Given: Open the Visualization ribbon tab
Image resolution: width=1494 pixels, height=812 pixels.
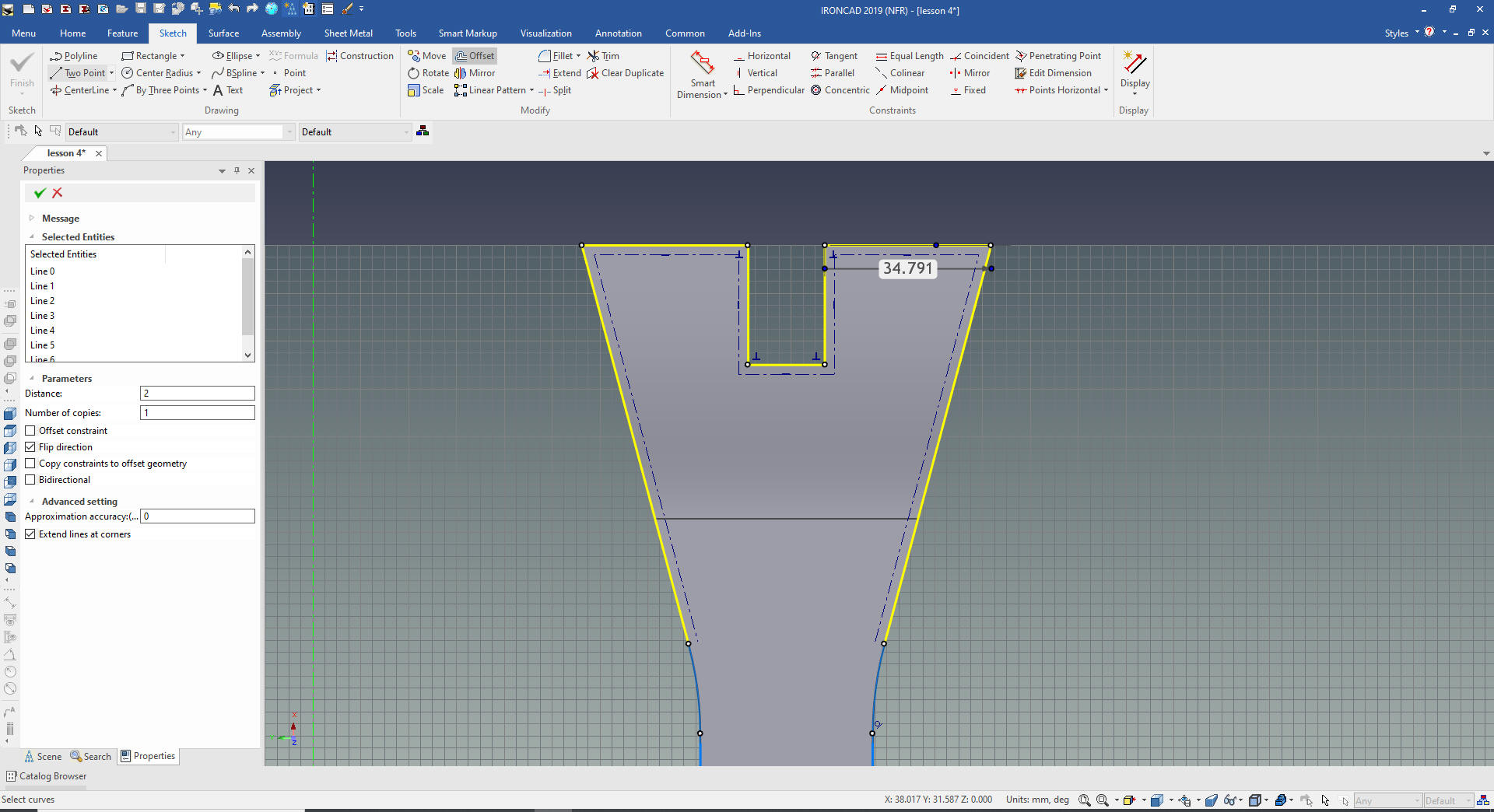Looking at the screenshot, I should (545, 33).
